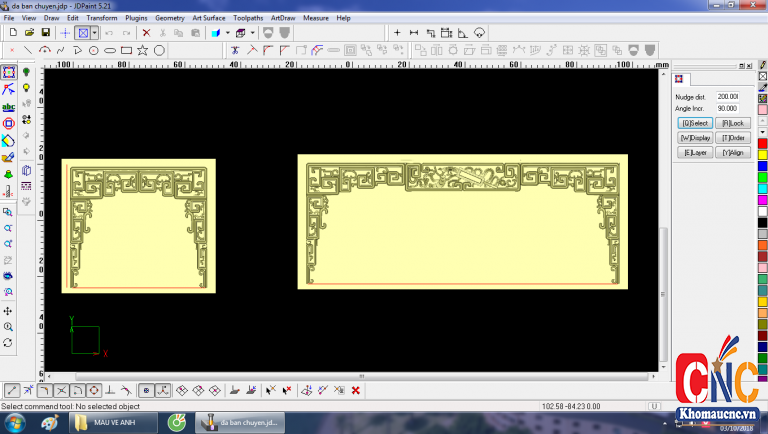Open dropdown next to the blue cube icon
Screen dimensions: 768x434
[227, 33]
